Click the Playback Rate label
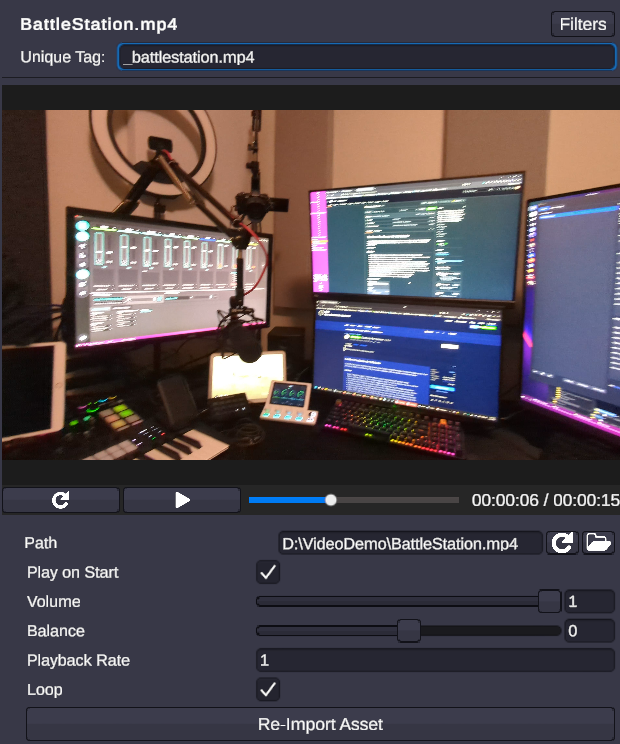Screen dimensions: 620x744 [x=78, y=660]
